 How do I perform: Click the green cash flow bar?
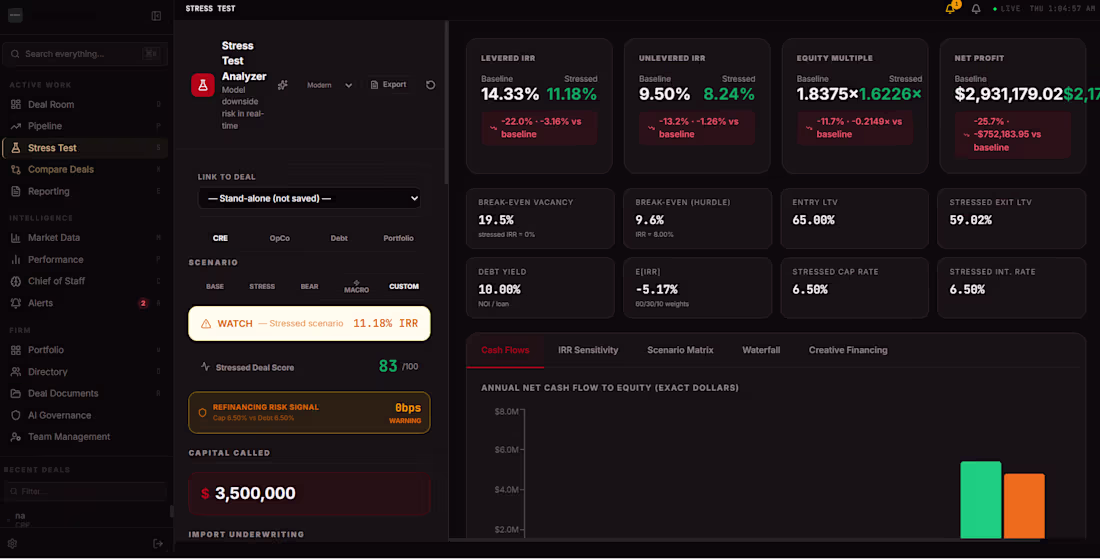tap(980, 500)
